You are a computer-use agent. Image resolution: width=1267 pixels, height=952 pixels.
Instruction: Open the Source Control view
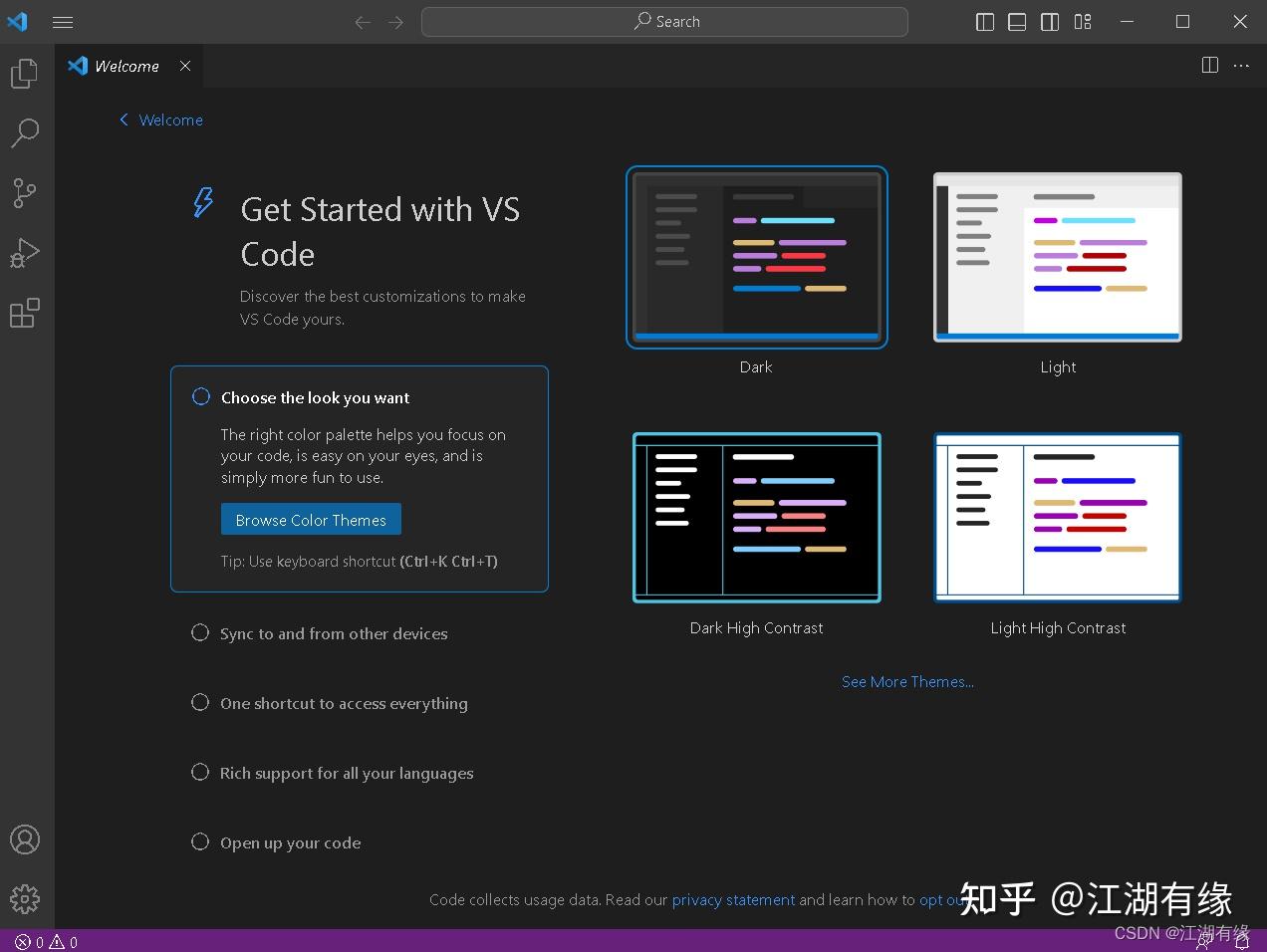tap(24, 192)
